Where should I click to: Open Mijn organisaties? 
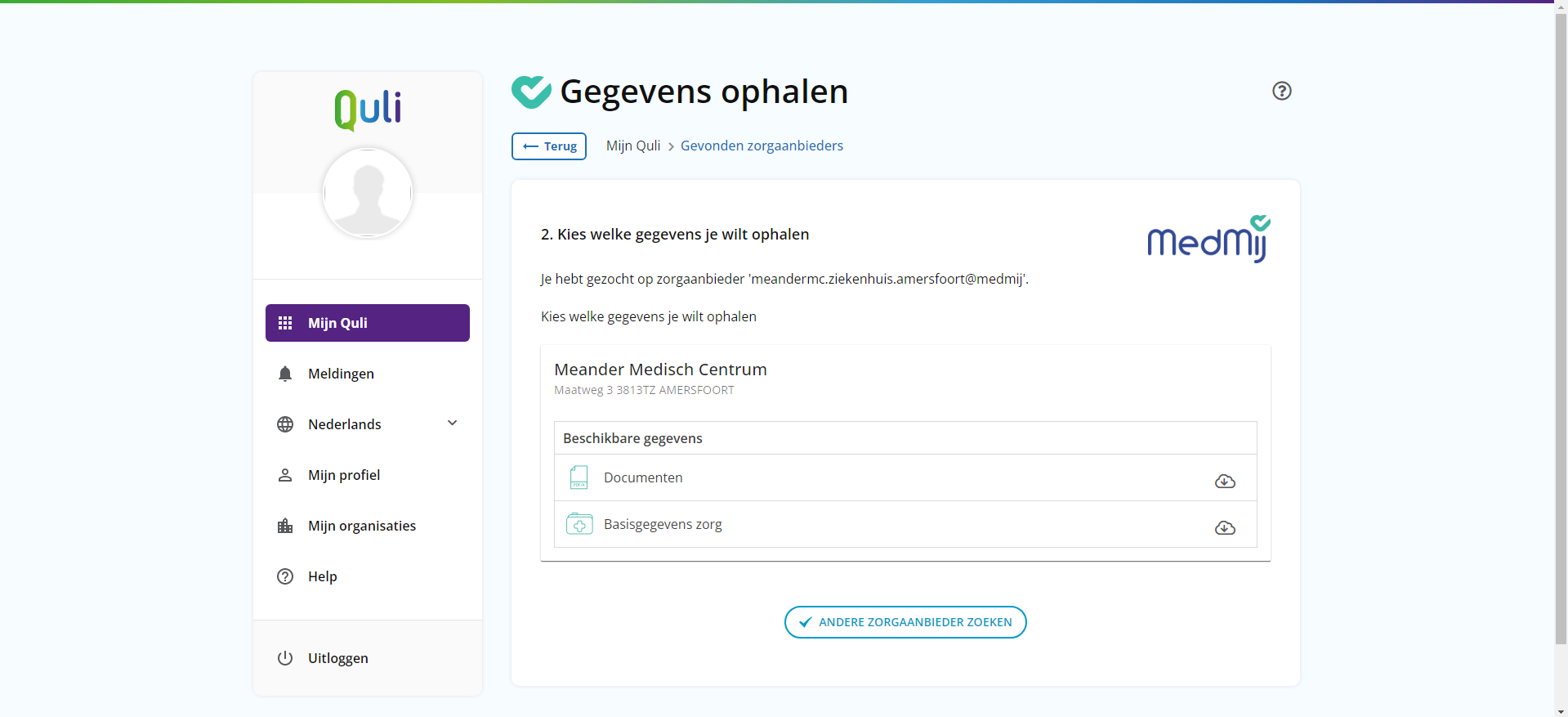[x=368, y=526]
